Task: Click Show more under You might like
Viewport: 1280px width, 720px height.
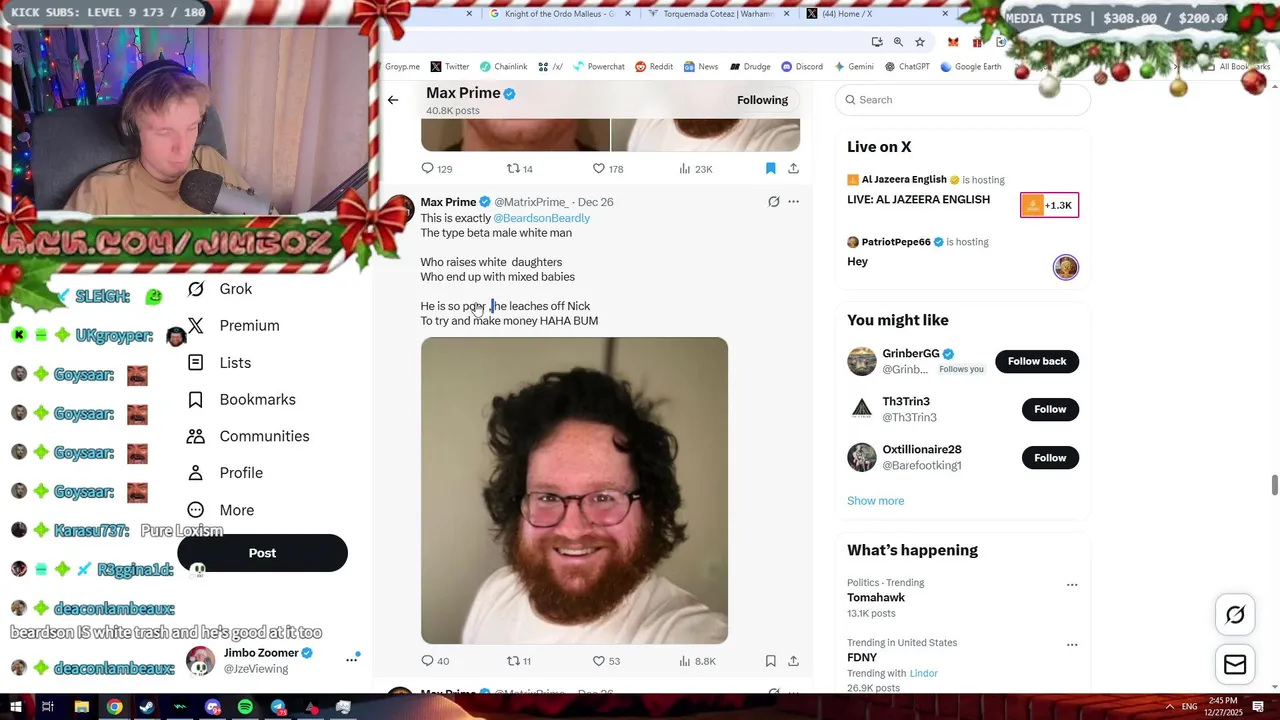Action: click(x=875, y=501)
